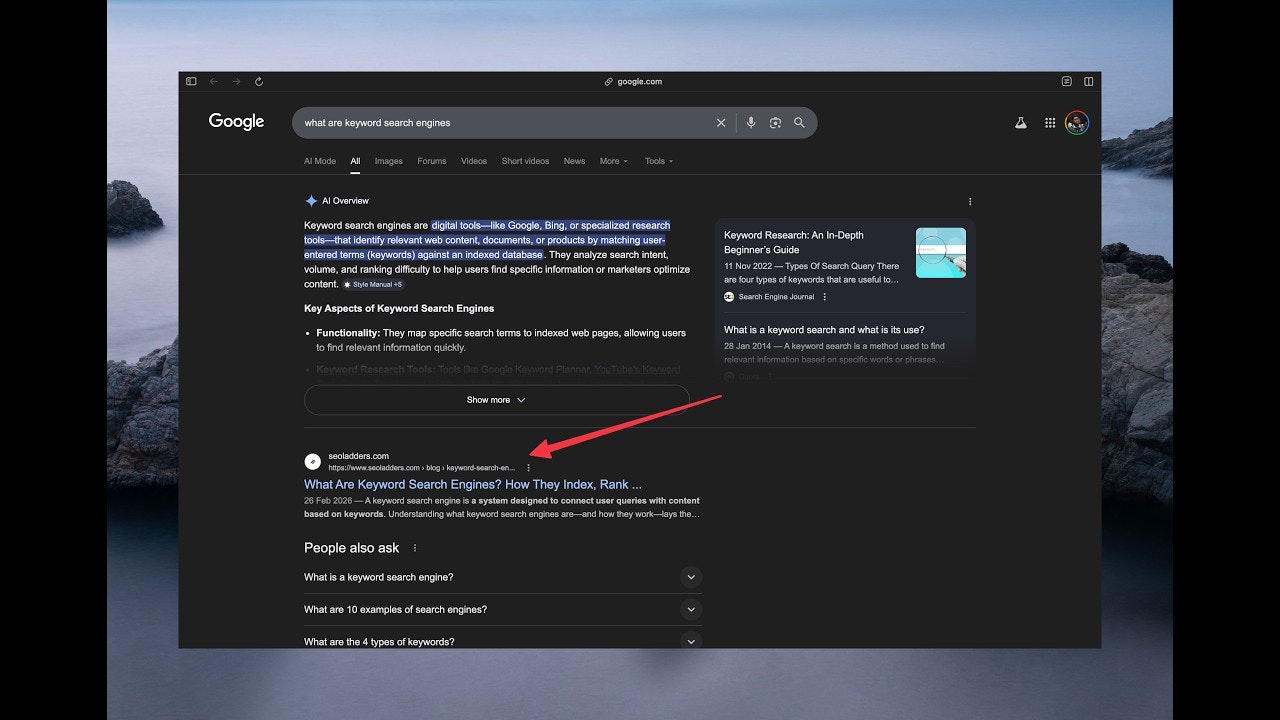Click the Google logo

click(236, 122)
